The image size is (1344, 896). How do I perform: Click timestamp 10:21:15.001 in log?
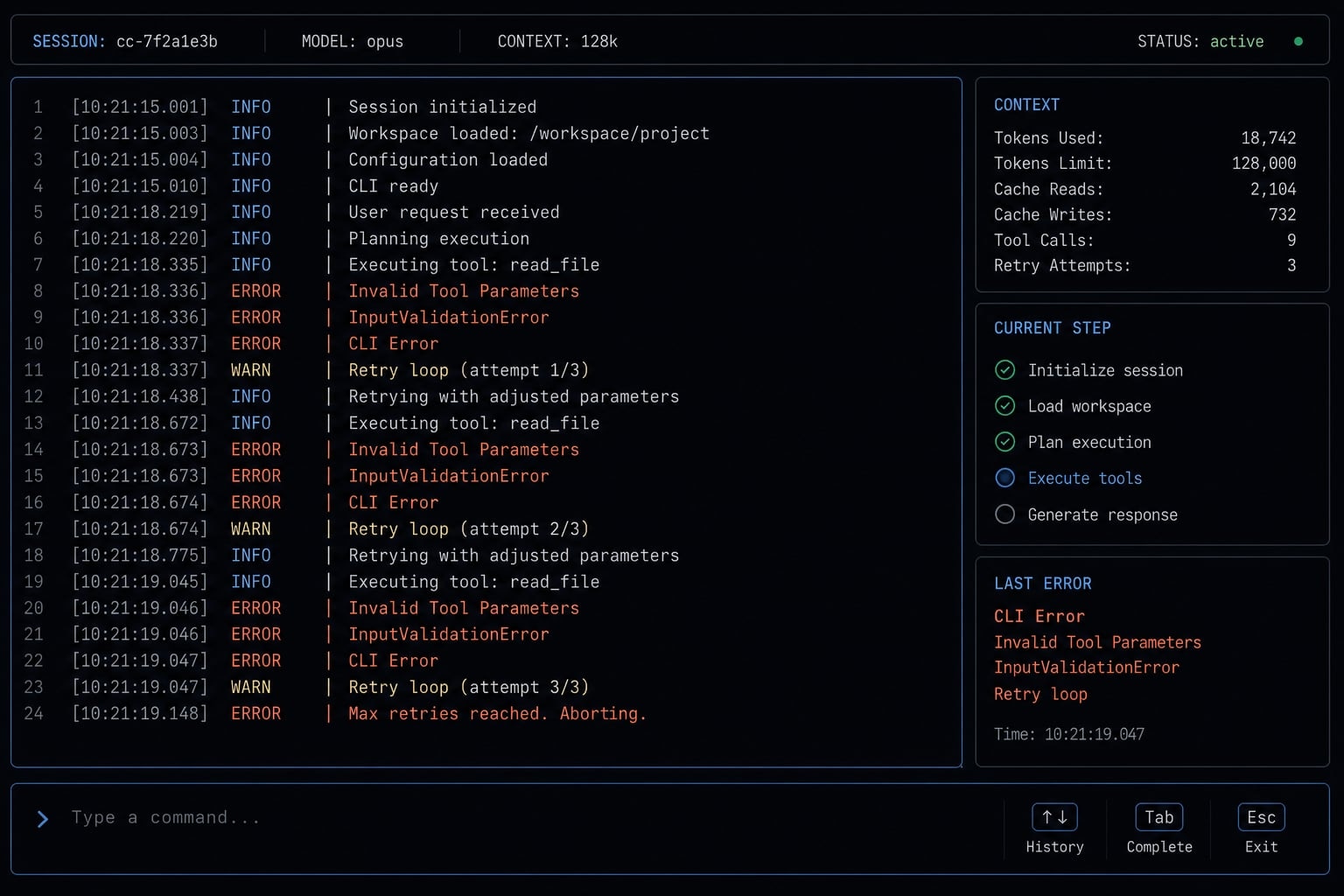pos(140,107)
